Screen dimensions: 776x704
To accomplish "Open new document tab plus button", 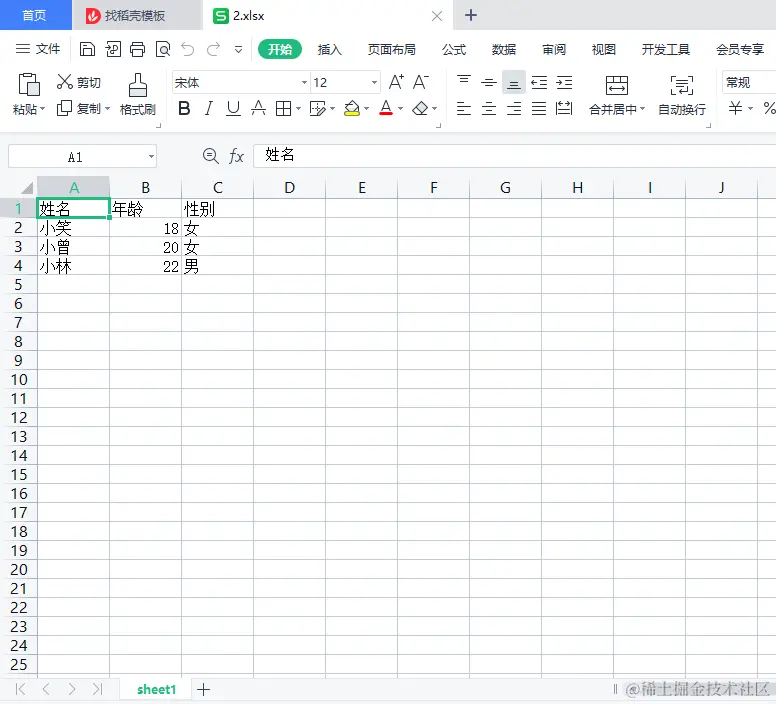I will coord(471,15).
